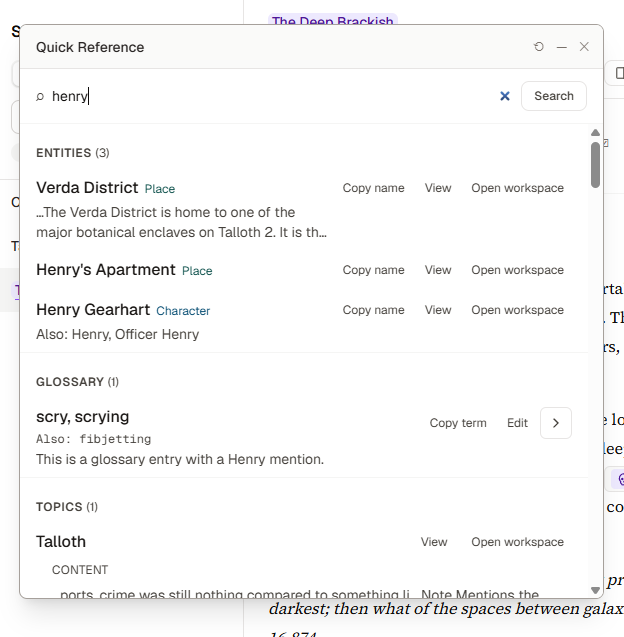Image resolution: width=624 pixels, height=637 pixels.
Task: Click 'The Deep Brackish' link in background document
Action: (x=333, y=20)
